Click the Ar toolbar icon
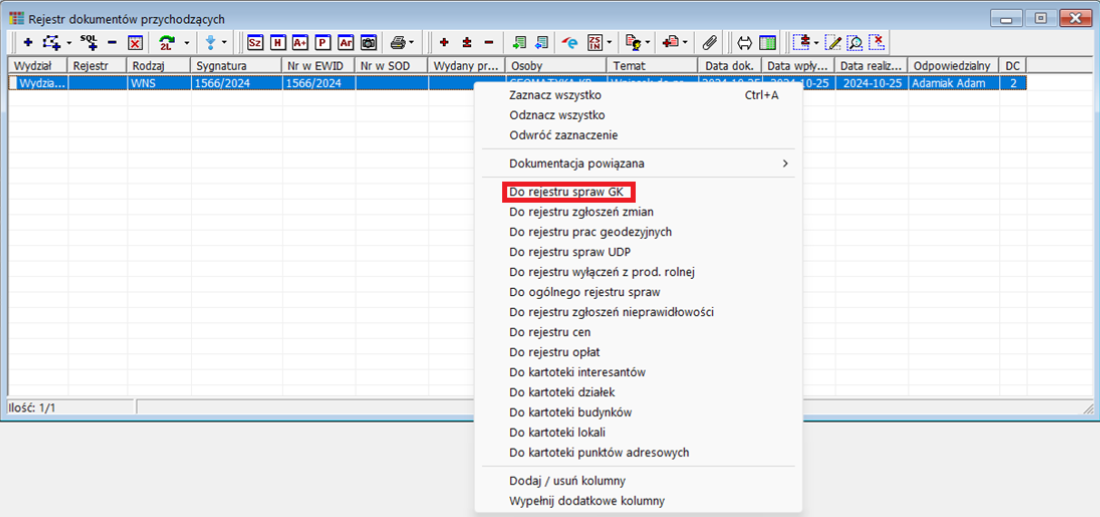Image resolution: width=1100 pixels, height=517 pixels. tap(345, 43)
